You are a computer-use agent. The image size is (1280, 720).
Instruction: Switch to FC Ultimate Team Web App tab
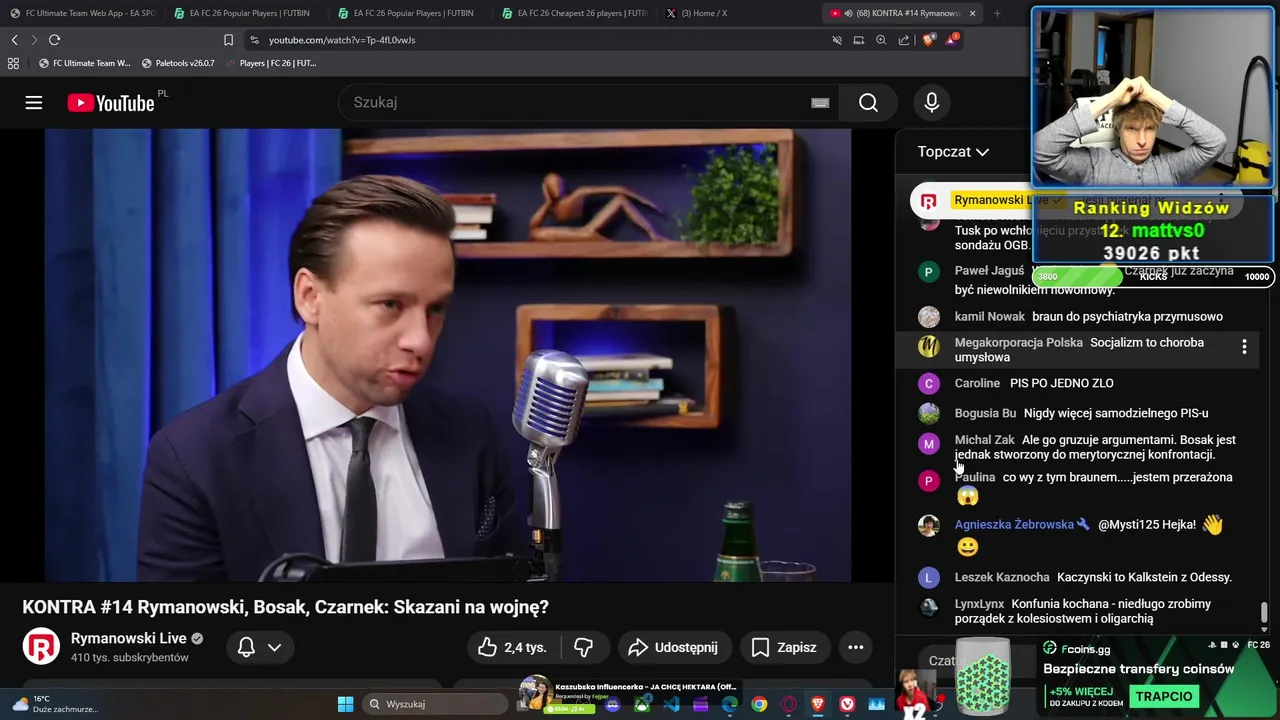[x=82, y=13]
